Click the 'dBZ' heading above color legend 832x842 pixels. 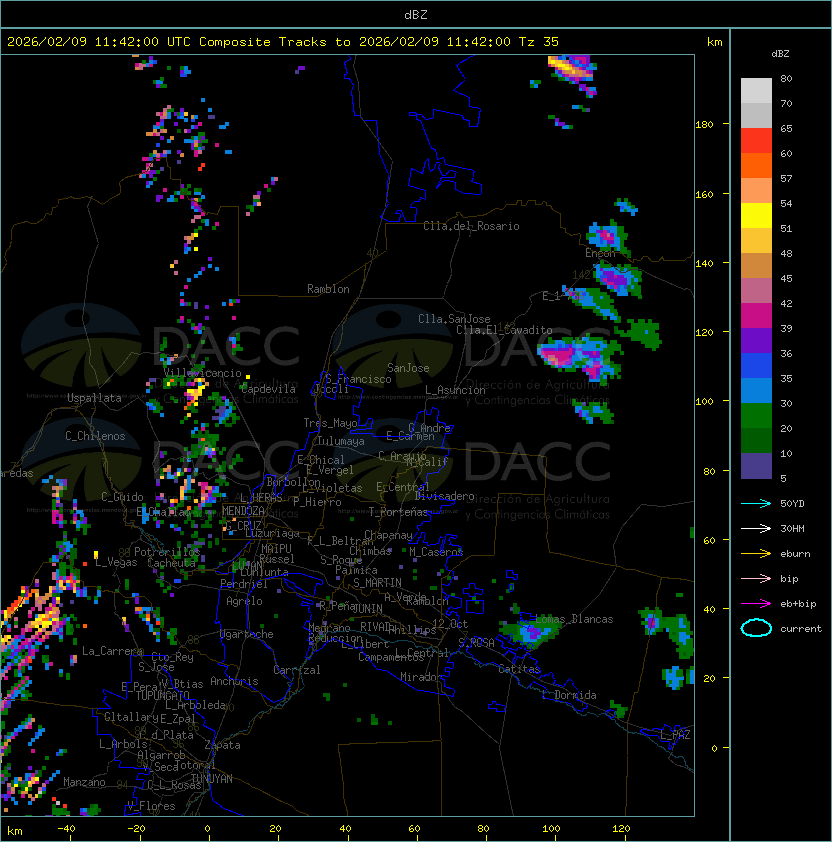(780, 54)
